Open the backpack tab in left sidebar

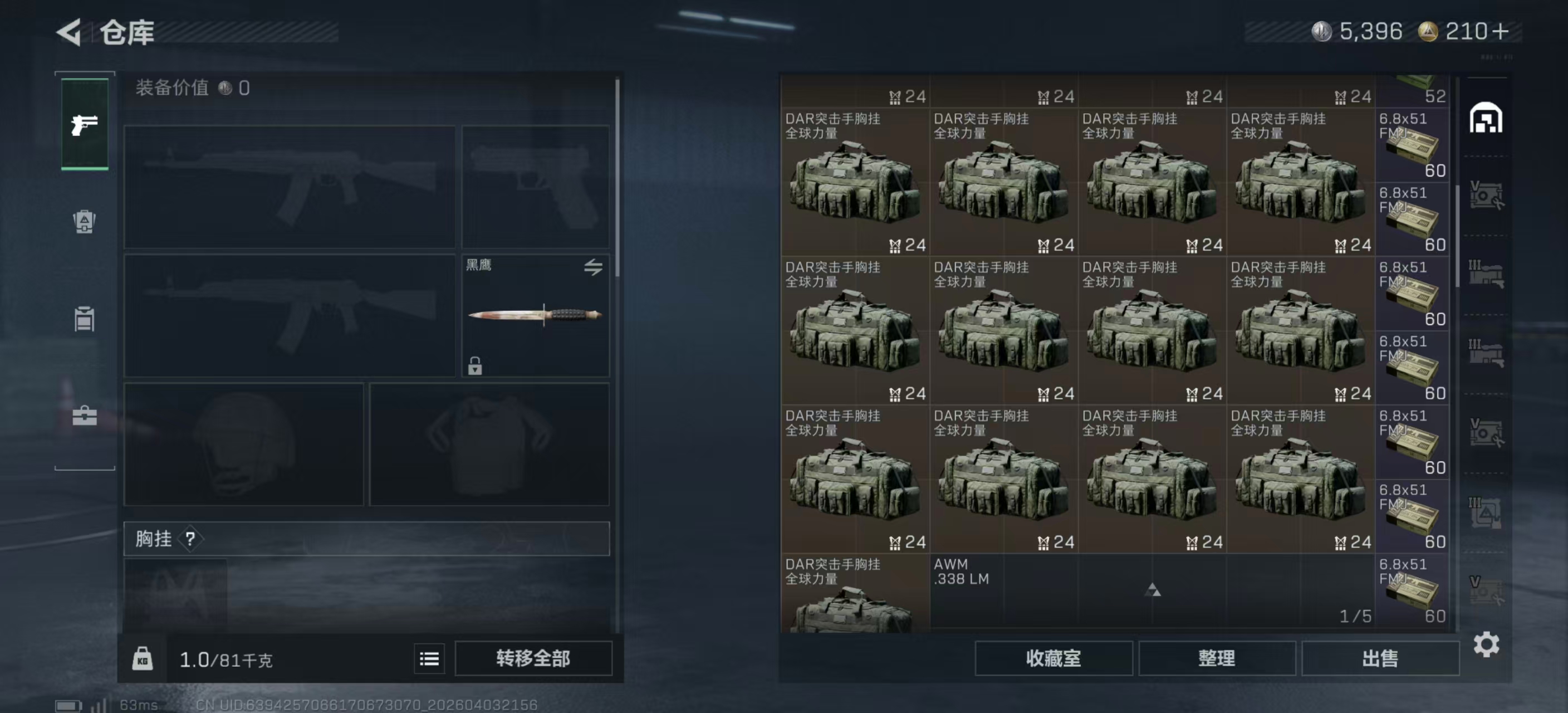(x=85, y=221)
